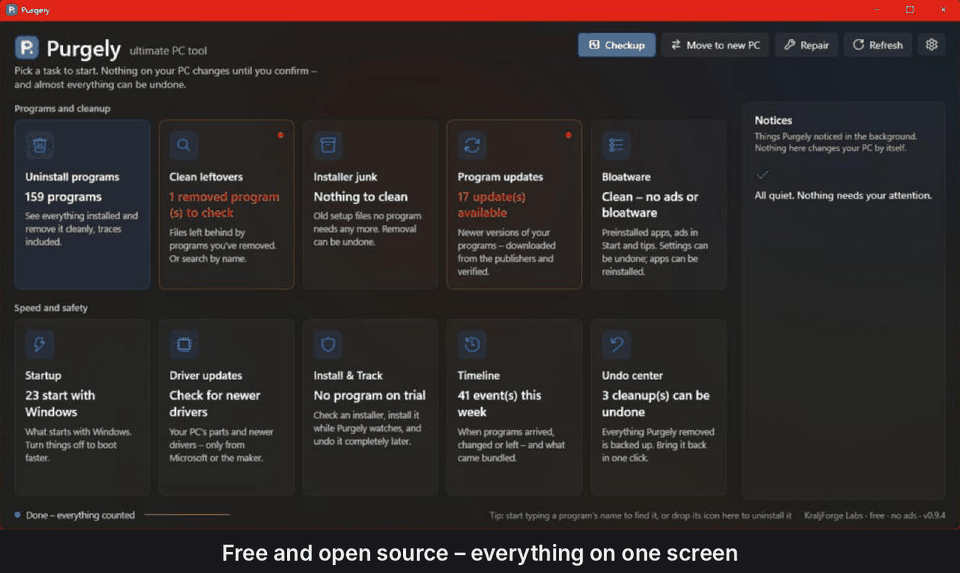Screen dimensions: 960x573
Task: Click the blue status dot beside Done
Action: pyautogui.click(x=18, y=515)
